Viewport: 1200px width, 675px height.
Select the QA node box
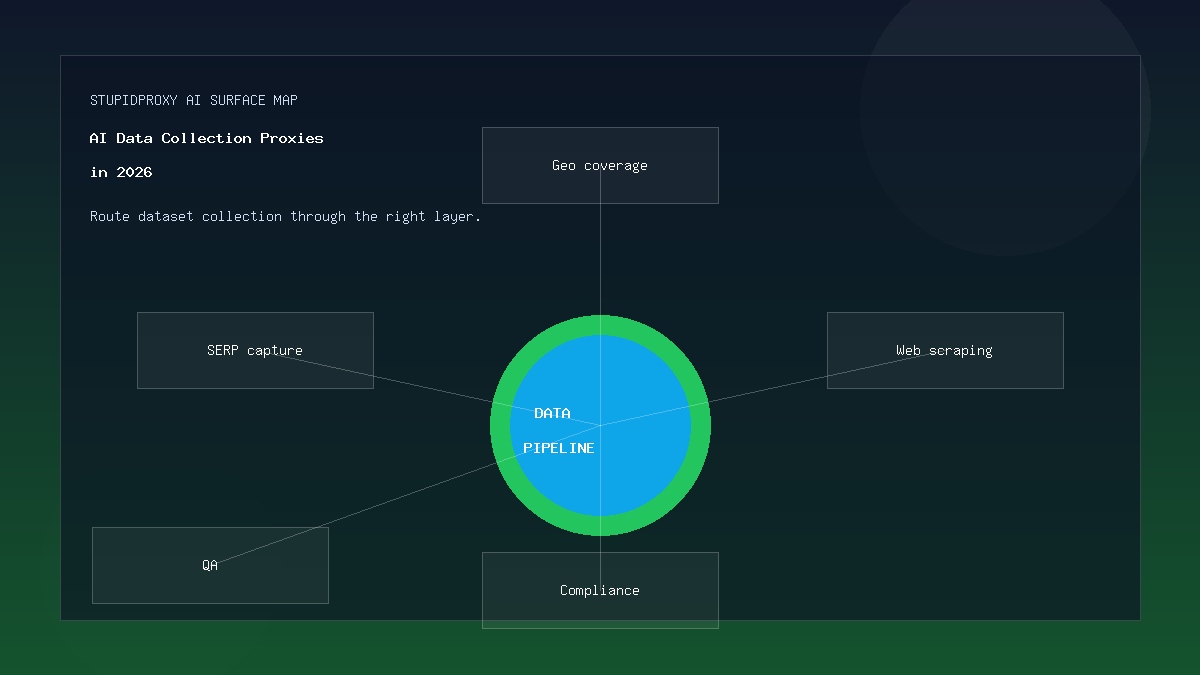click(210, 565)
